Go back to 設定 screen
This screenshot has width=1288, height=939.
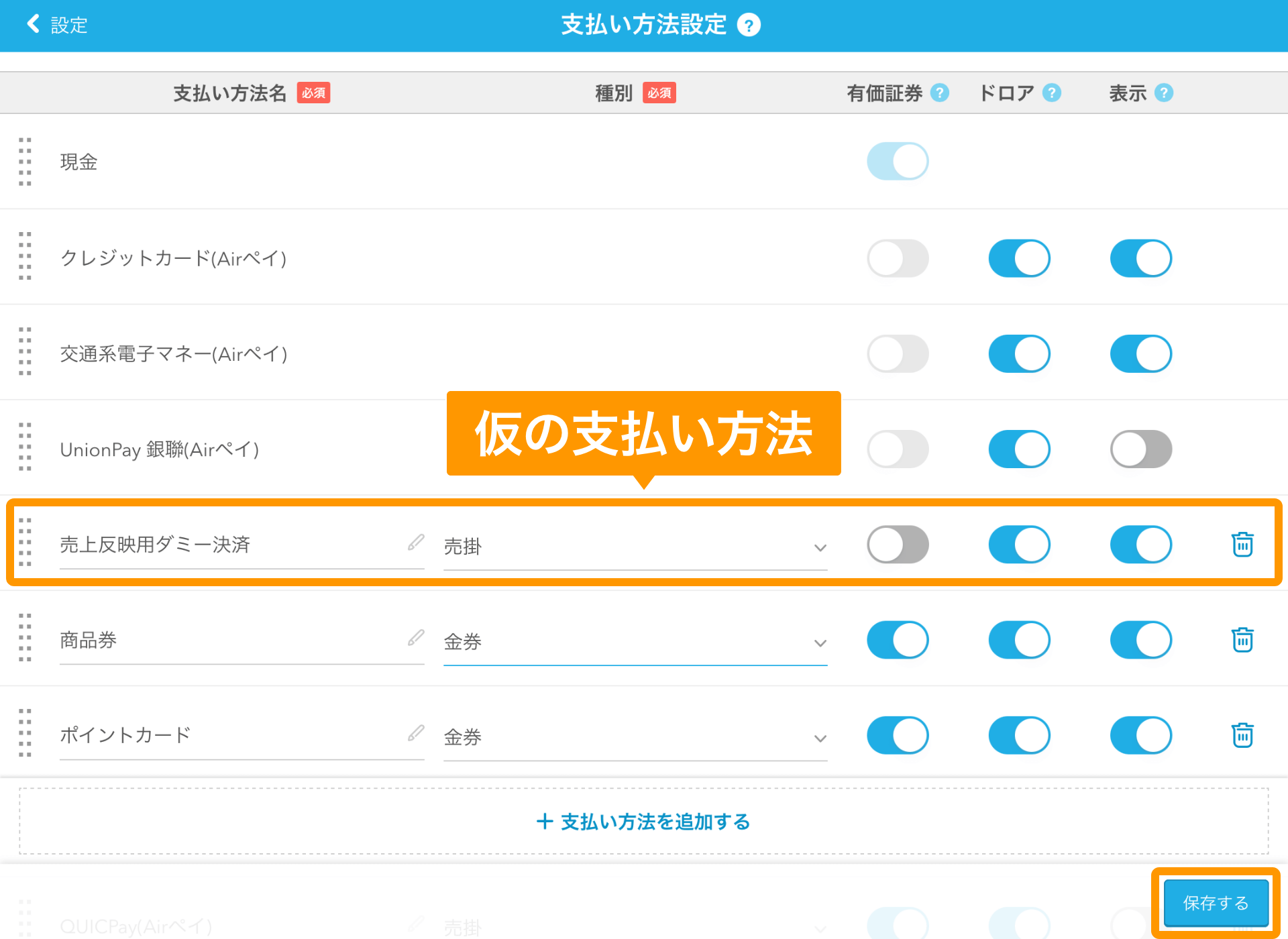[x=57, y=25]
